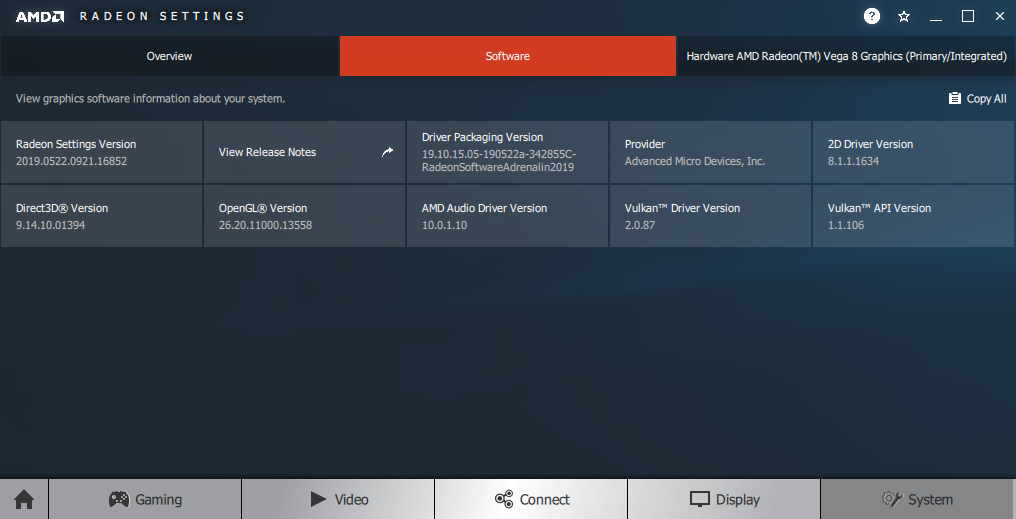Click the System gear icon

click(x=891, y=499)
